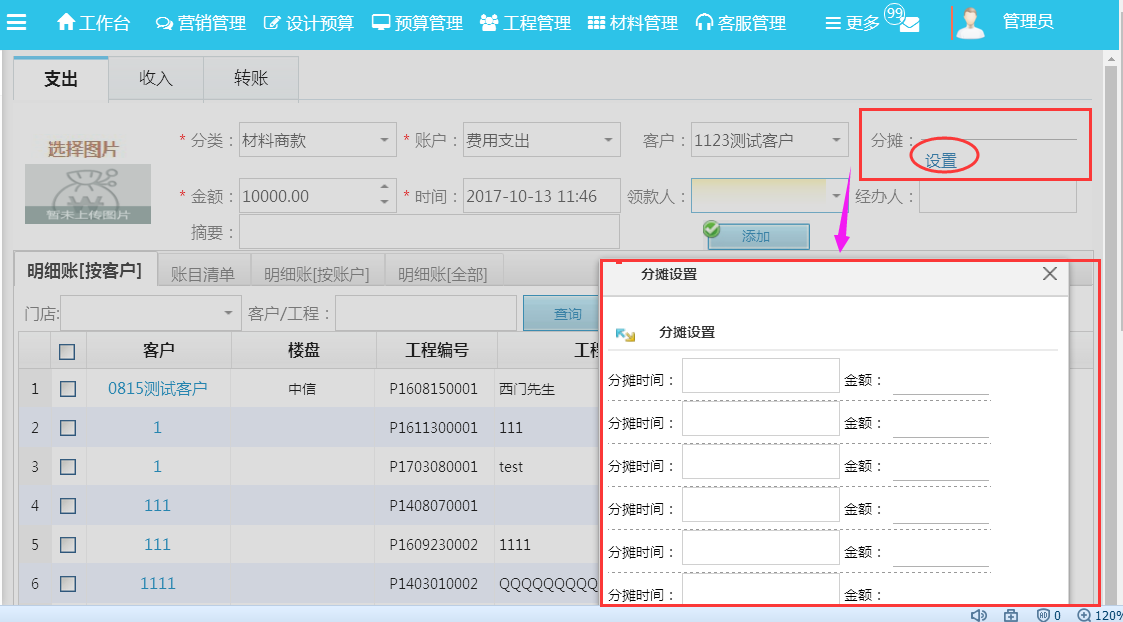The image size is (1123, 622).
Task: Click the medkit download icon in status bar
Action: click(1009, 615)
